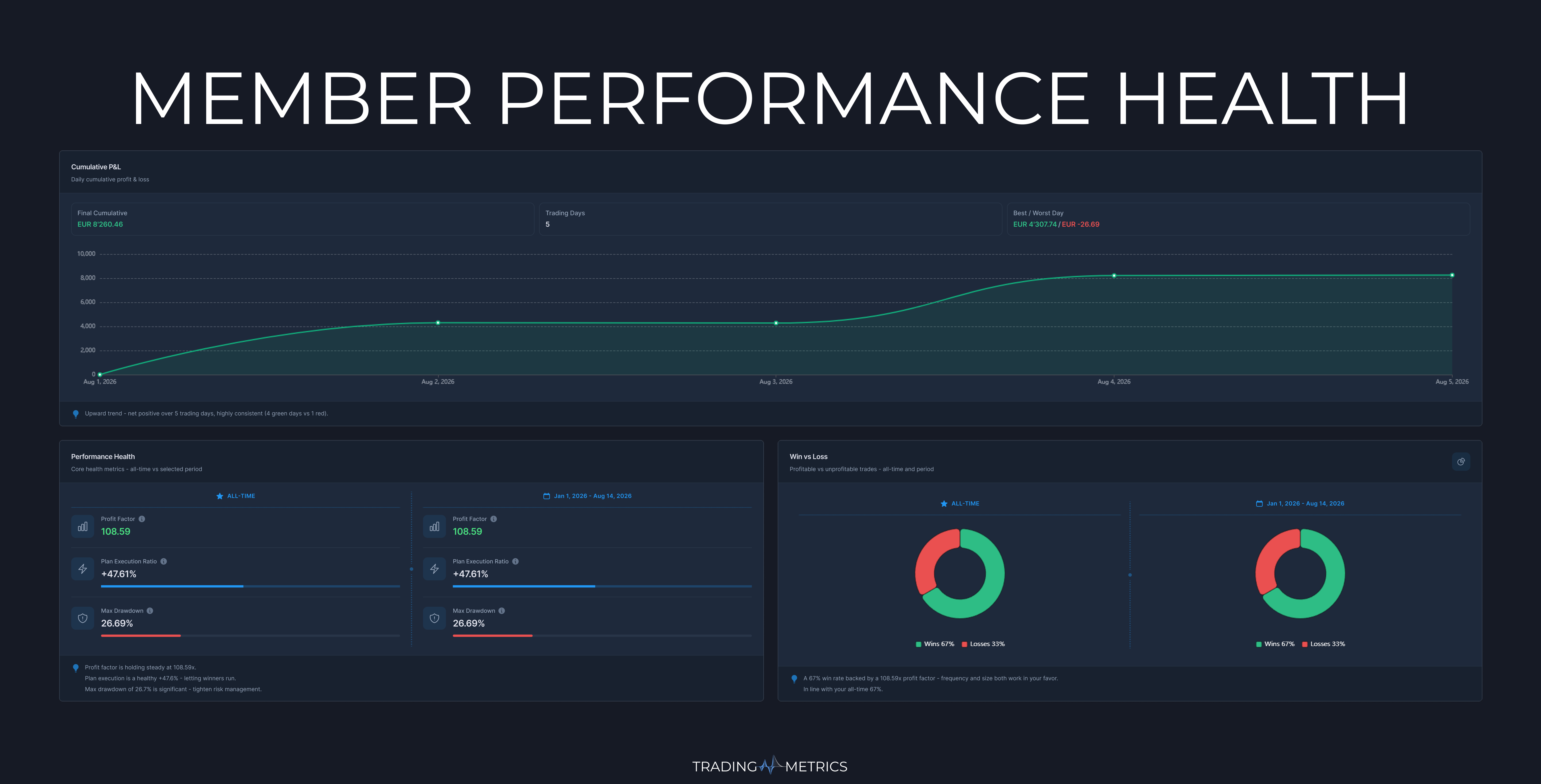Click the 'A 67% win rate backed' insight text
Screen dimensions: 1541x784
[x=930, y=678]
